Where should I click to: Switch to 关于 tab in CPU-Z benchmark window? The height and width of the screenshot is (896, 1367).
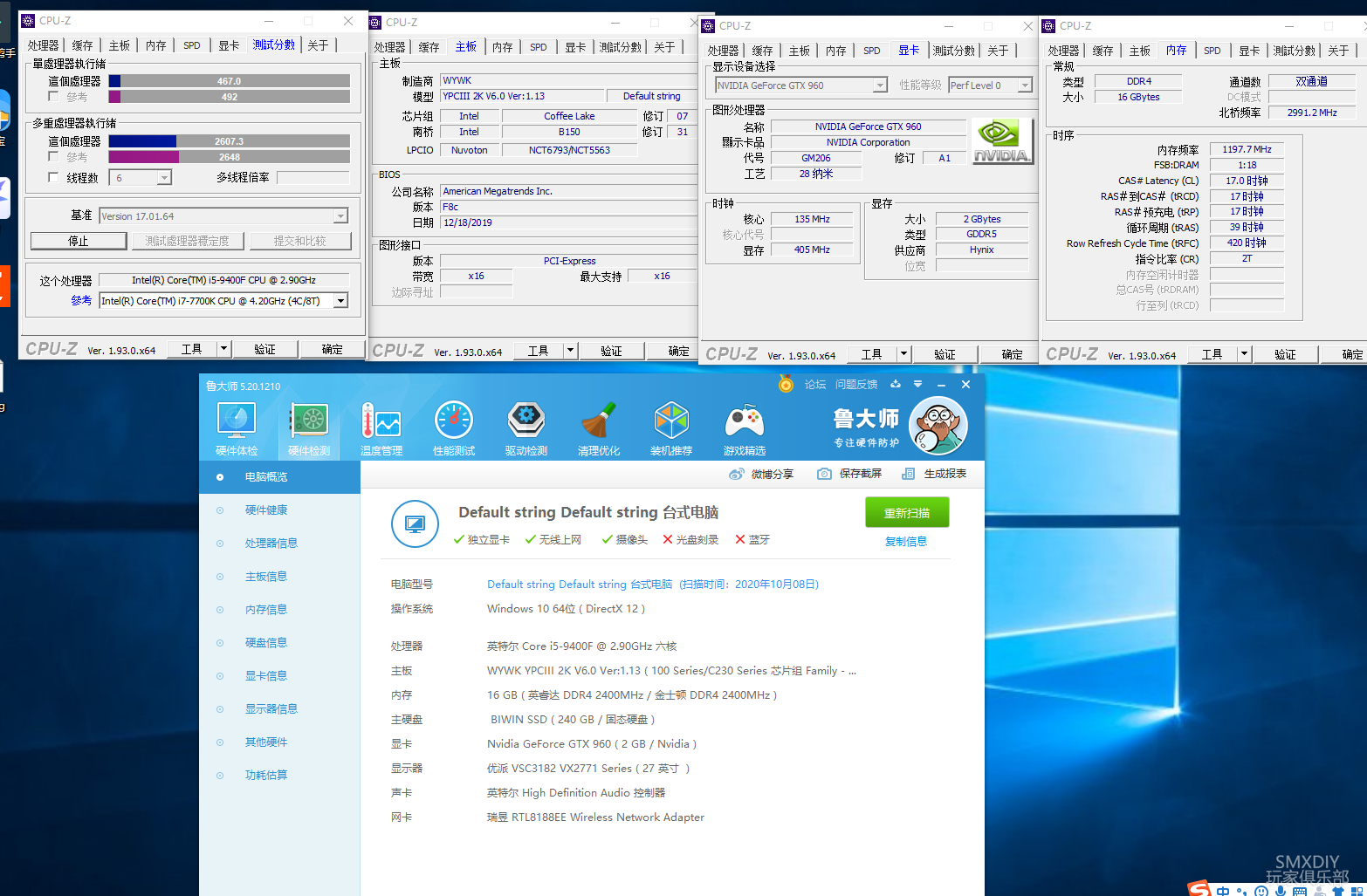[x=318, y=45]
